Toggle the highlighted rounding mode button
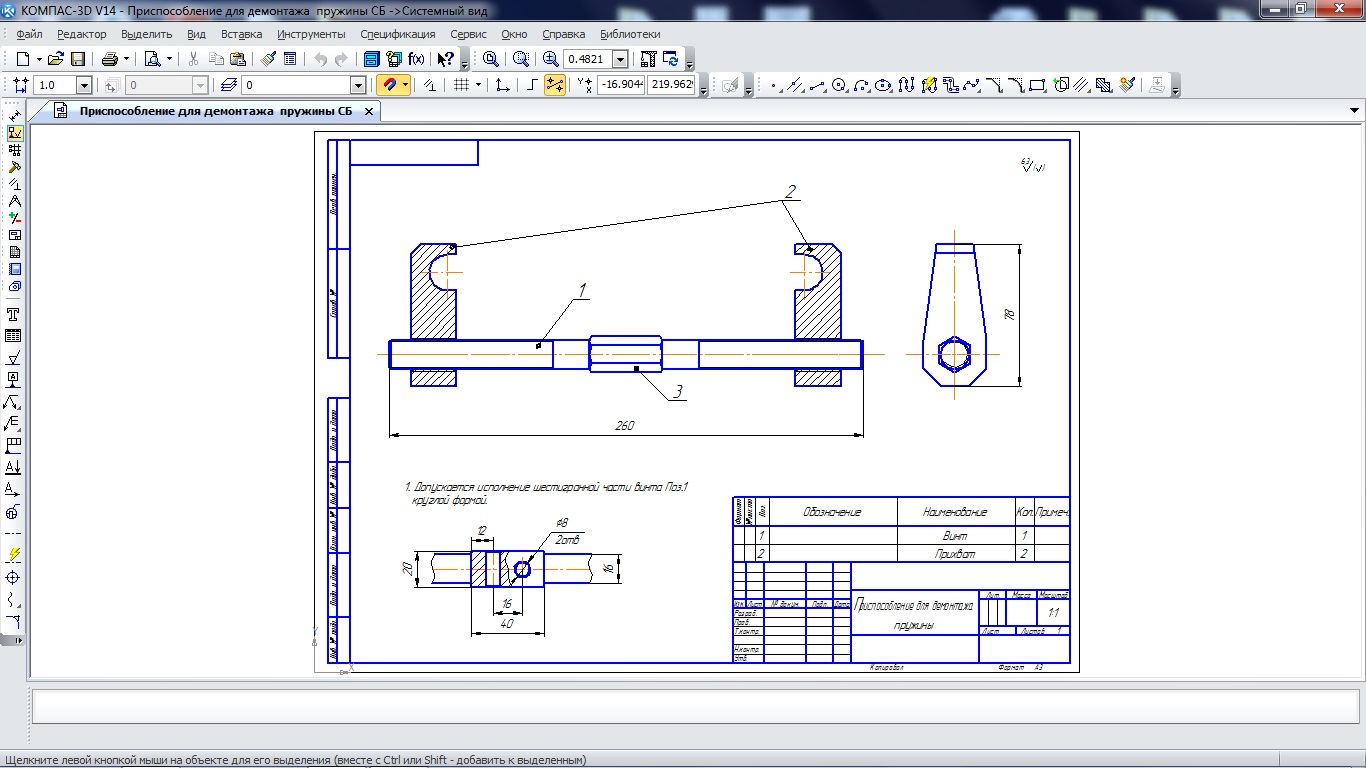The height and width of the screenshot is (768, 1366). (x=555, y=86)
